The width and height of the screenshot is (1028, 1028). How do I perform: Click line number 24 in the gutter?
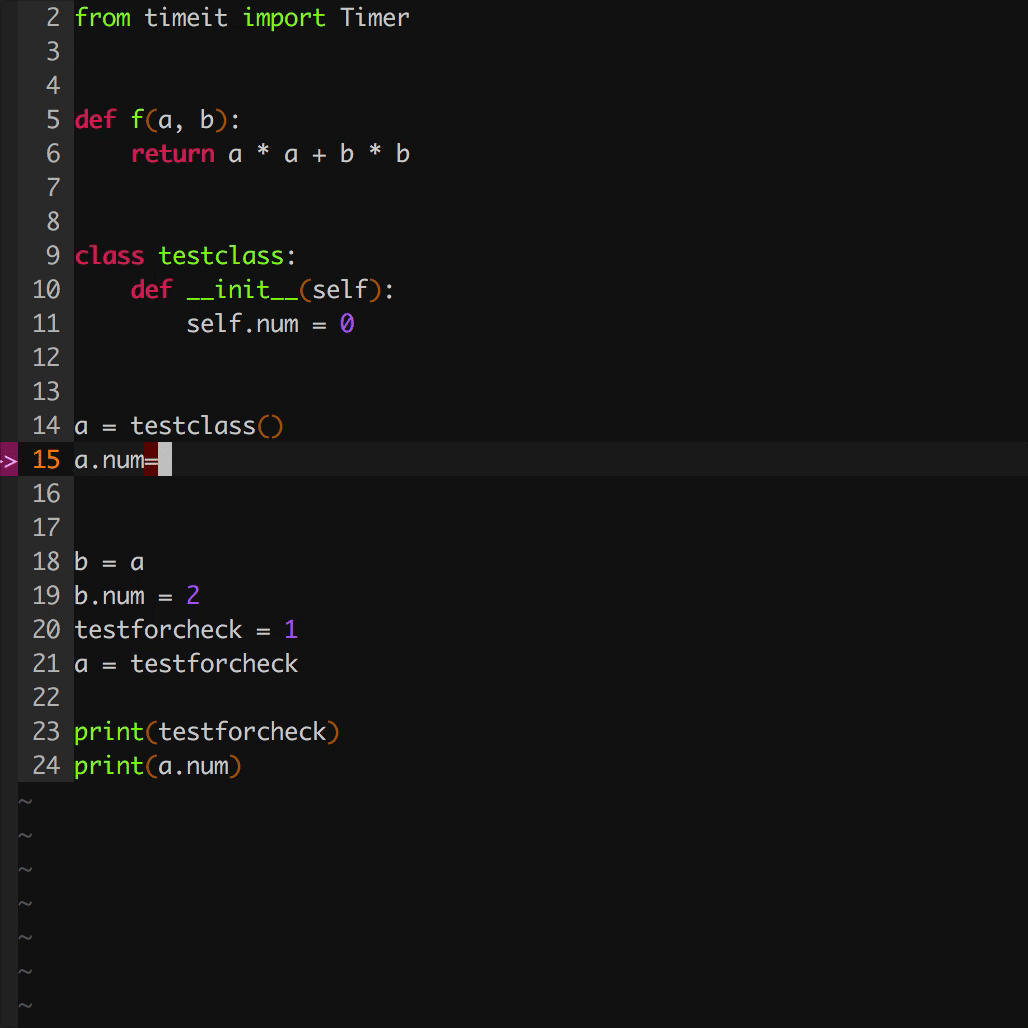(46, 766)
